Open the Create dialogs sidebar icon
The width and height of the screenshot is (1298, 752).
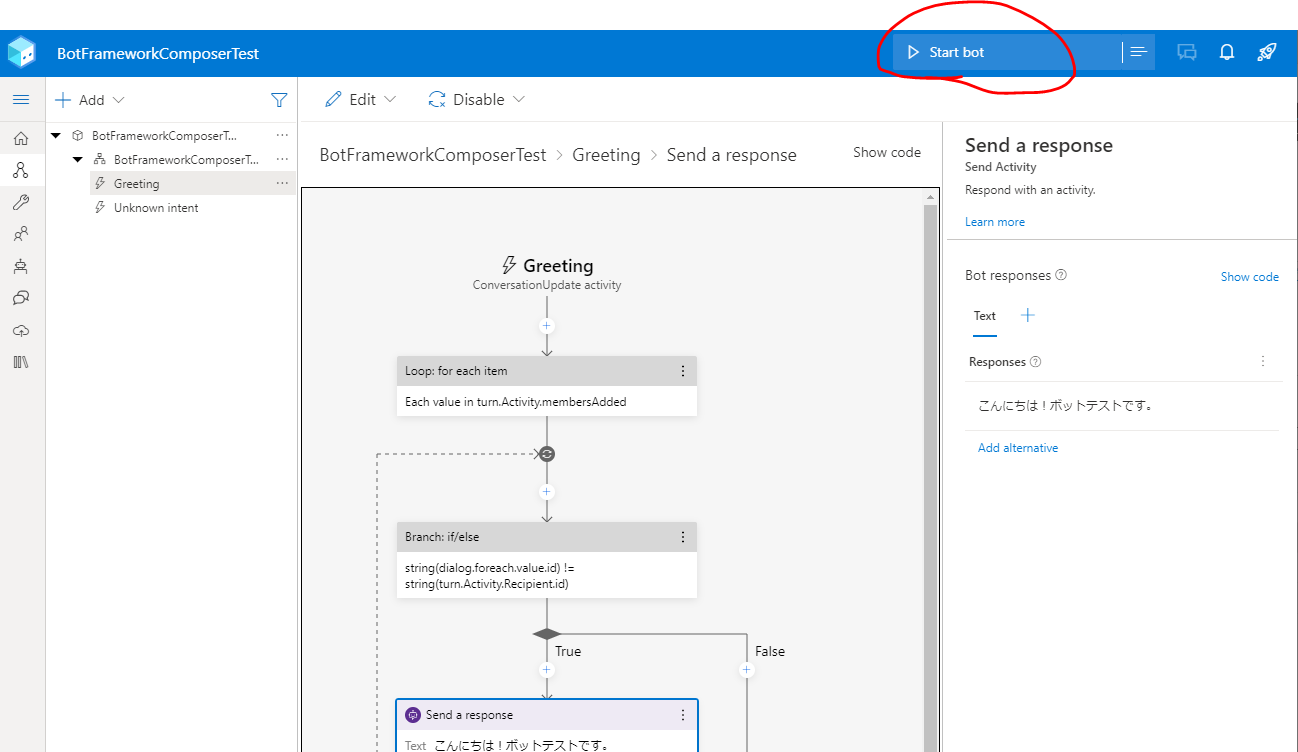[21, 170]
